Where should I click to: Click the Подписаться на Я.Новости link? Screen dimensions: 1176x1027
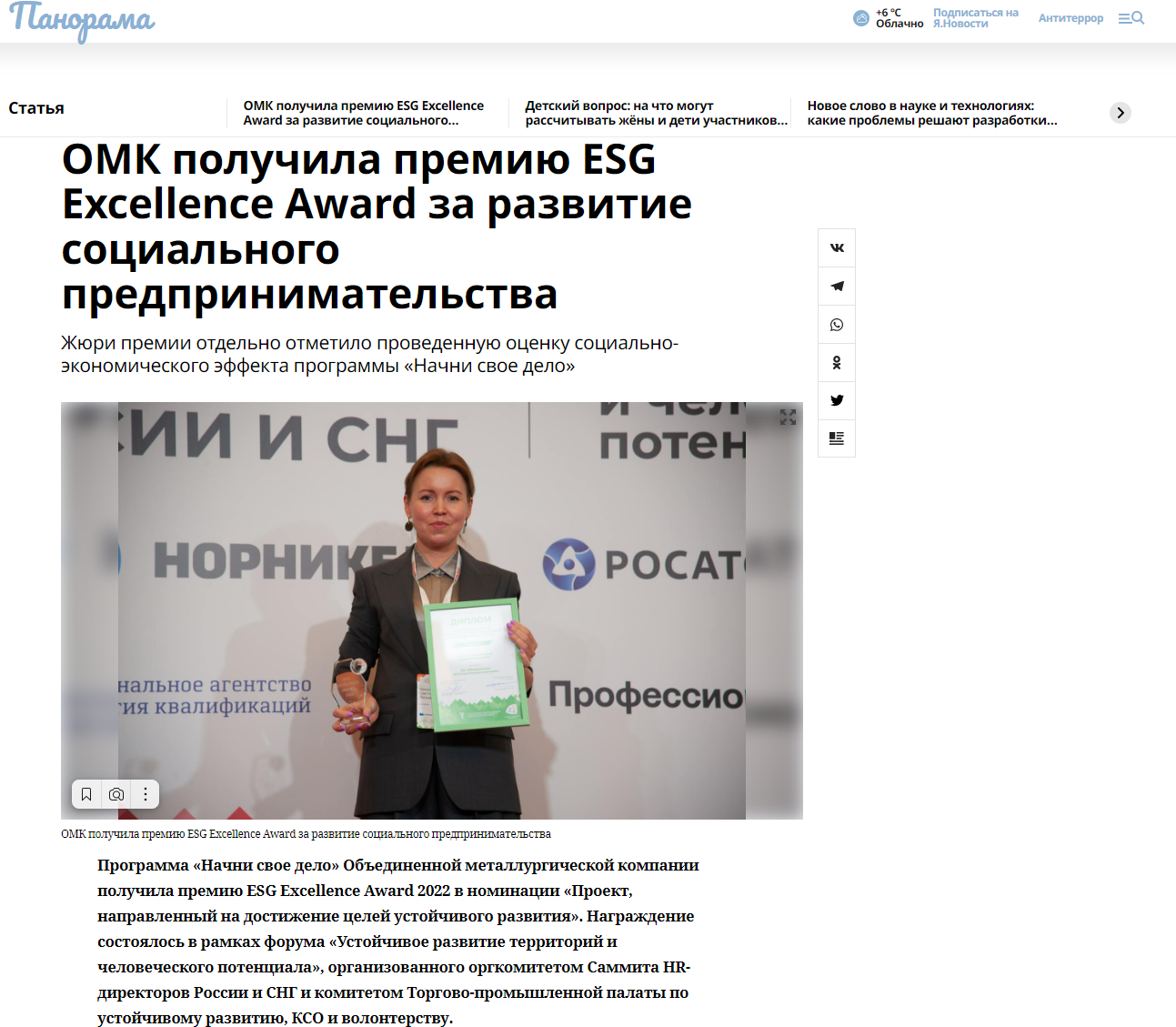tap(976, 18)
